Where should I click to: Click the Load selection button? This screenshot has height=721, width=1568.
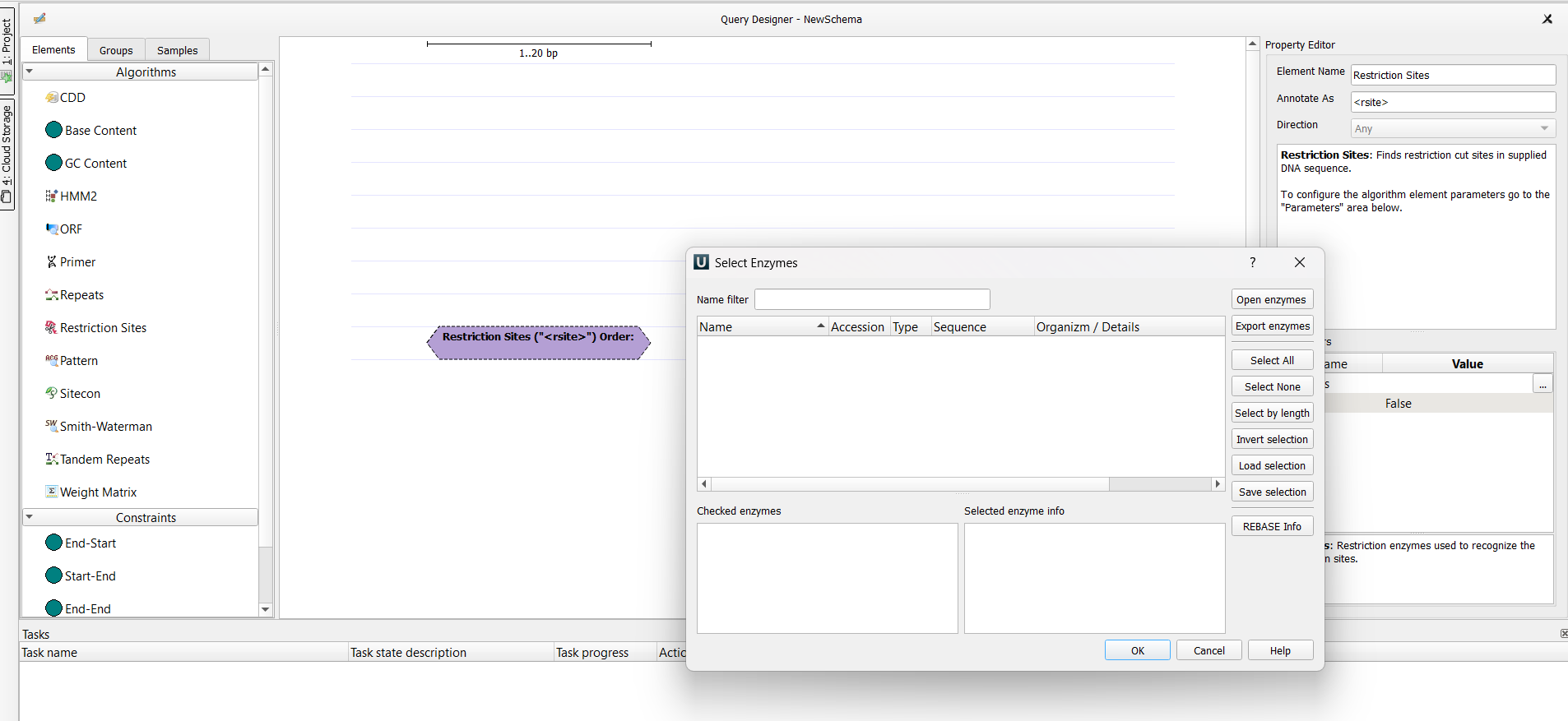[1272, 465]
